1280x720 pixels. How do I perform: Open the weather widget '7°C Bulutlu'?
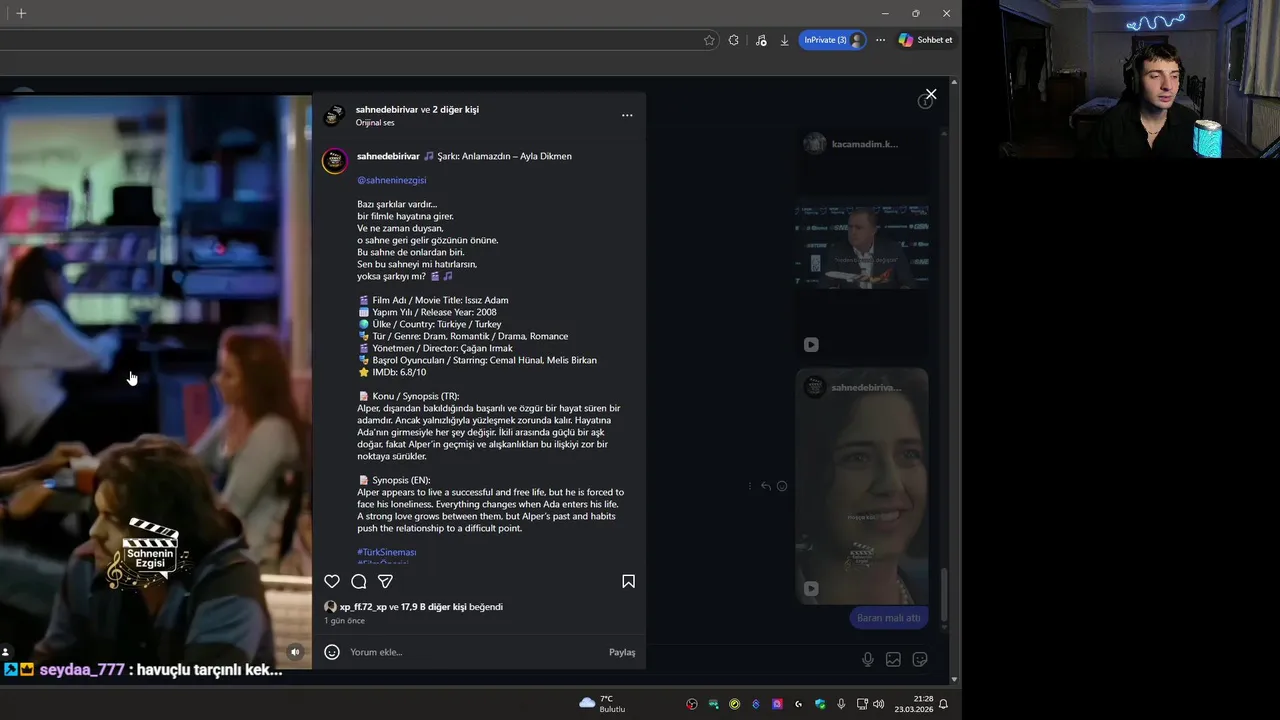602,704
